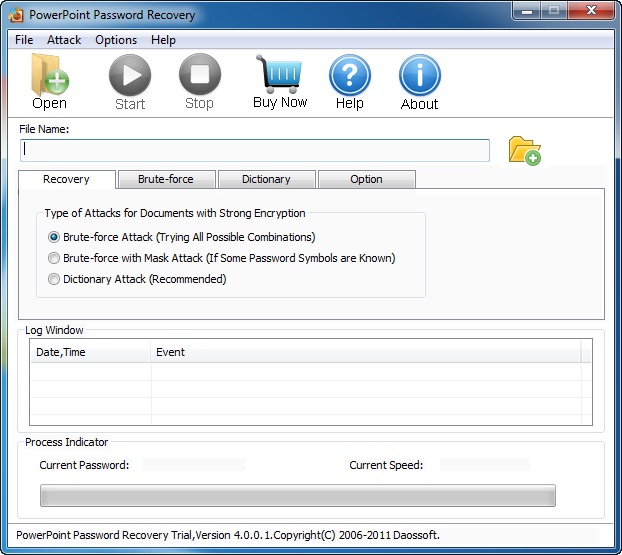This screenshot has height=555, width=622.
Task: Switch to the Dictionary tab
Action: click(266, 180)
